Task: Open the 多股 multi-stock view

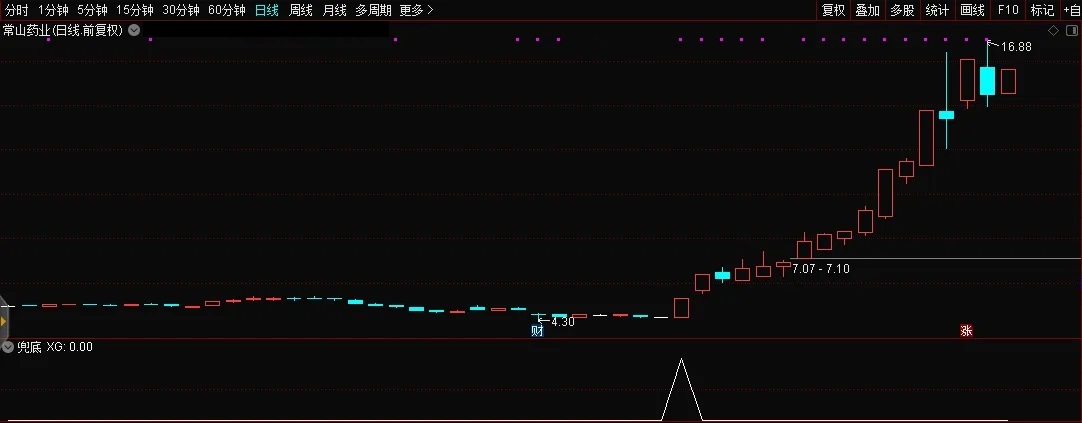Action: click(x=902, y=10)
